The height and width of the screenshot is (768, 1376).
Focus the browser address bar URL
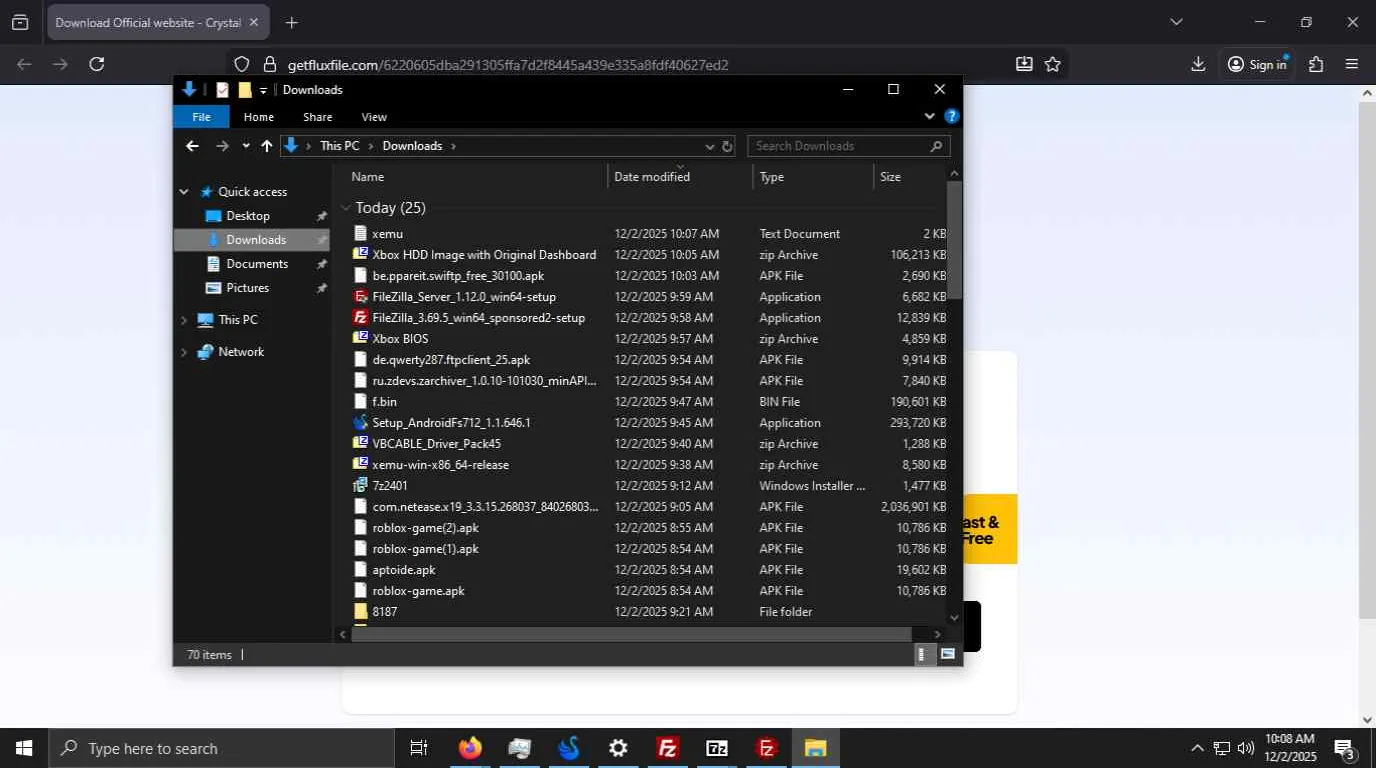click(x=508, y=65)
